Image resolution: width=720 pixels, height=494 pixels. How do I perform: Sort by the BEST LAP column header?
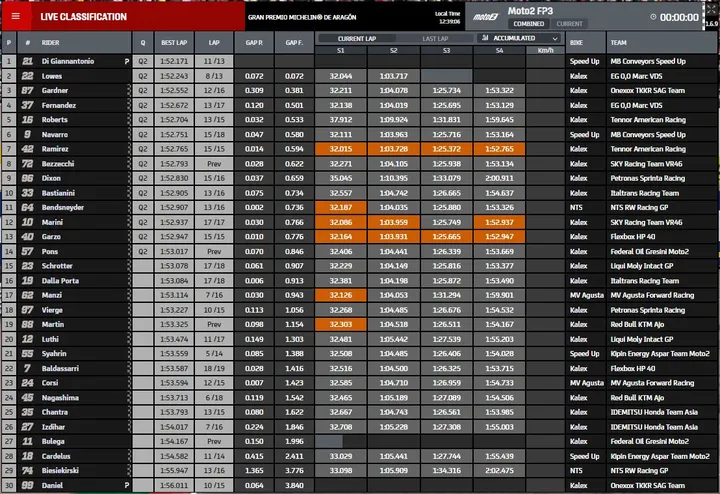[x=174, y=43]
